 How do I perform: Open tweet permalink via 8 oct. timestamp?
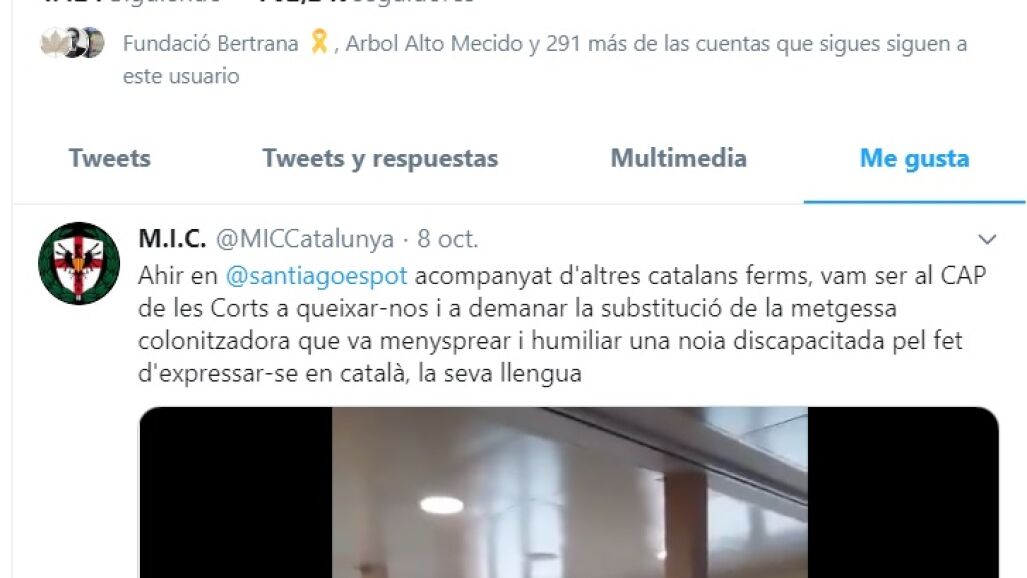[447, 239]
